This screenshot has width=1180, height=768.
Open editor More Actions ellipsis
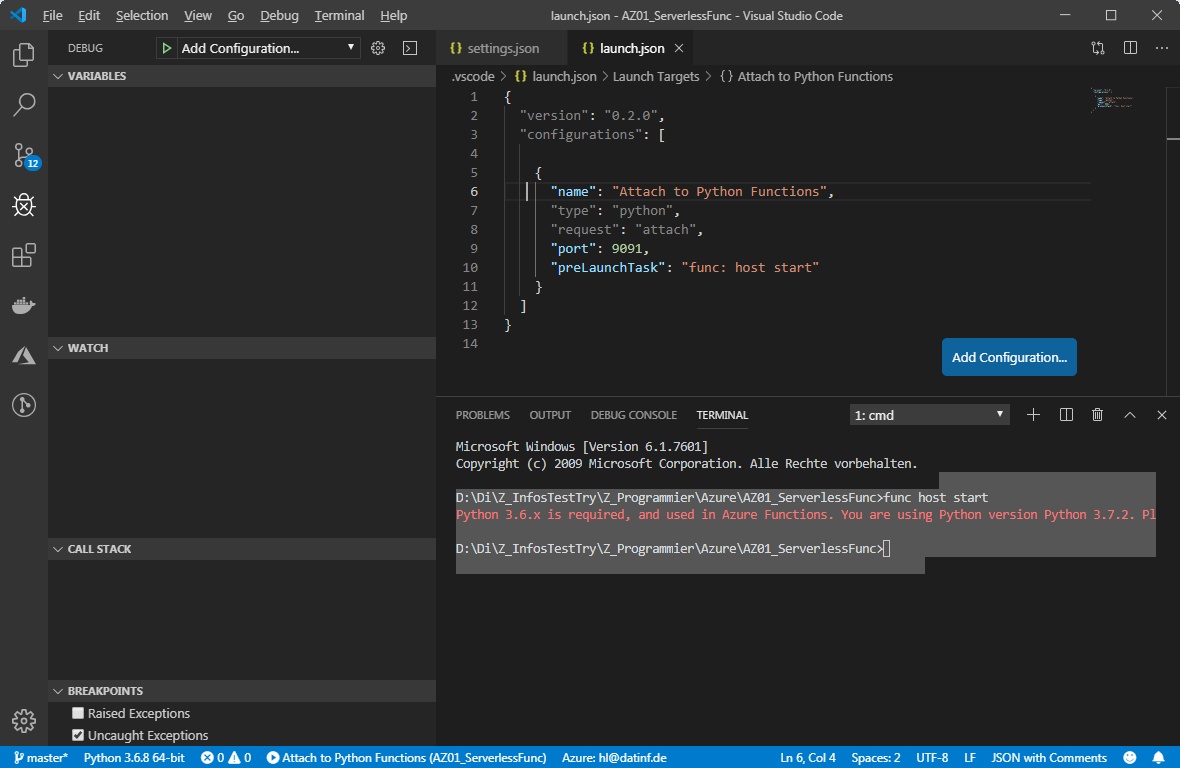(1162, 48)
